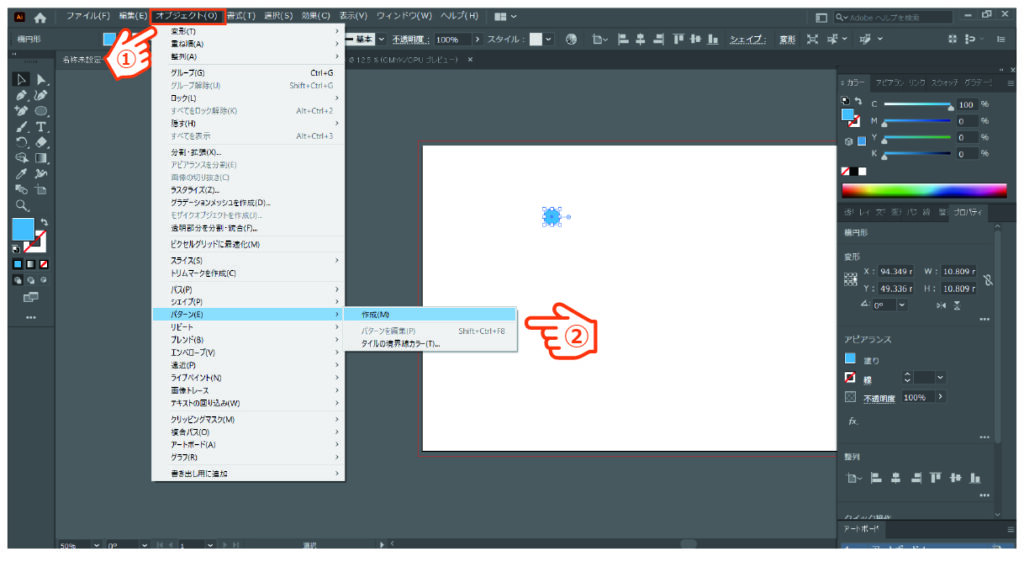Viewport: 1024px width, 583px height.
Task: Toggle constrain width and height proportions link
Action: [988, 280]
